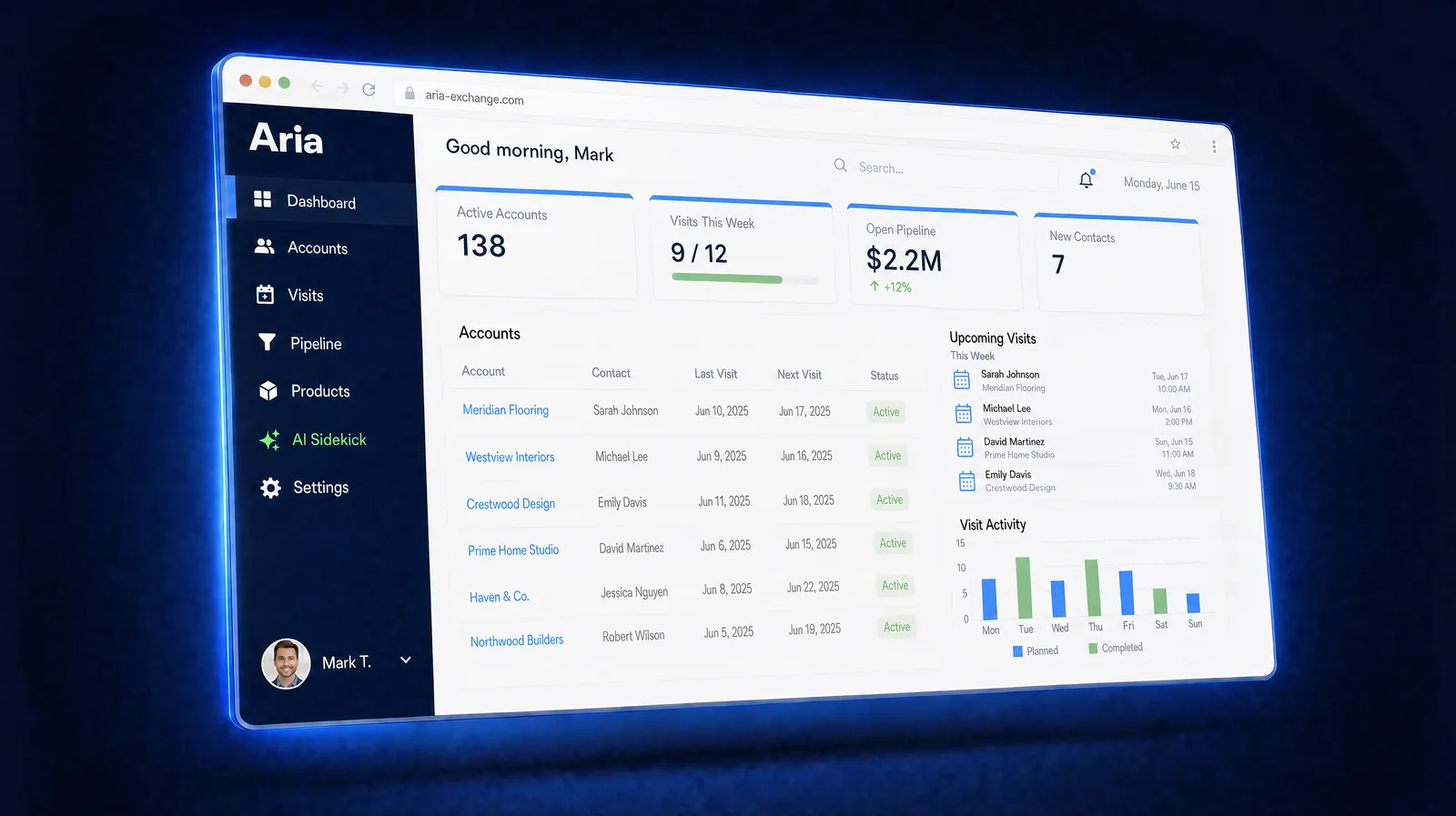This screenshot has height=816, width=1456.
Task: Click the Settings gear icon
Action: [x=270, y=488]
